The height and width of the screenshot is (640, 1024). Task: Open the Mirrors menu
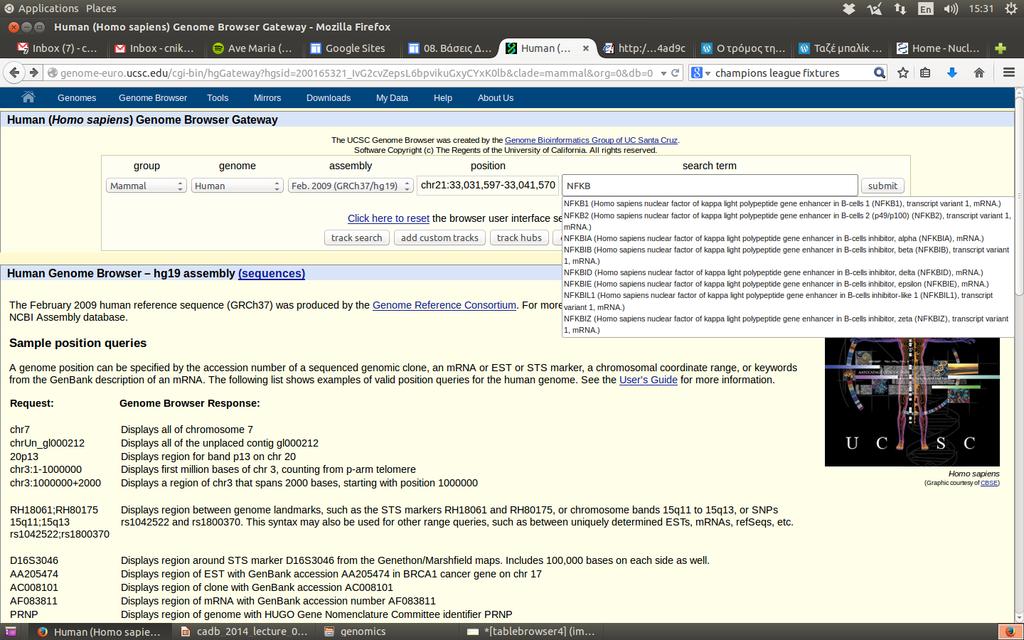267,98
